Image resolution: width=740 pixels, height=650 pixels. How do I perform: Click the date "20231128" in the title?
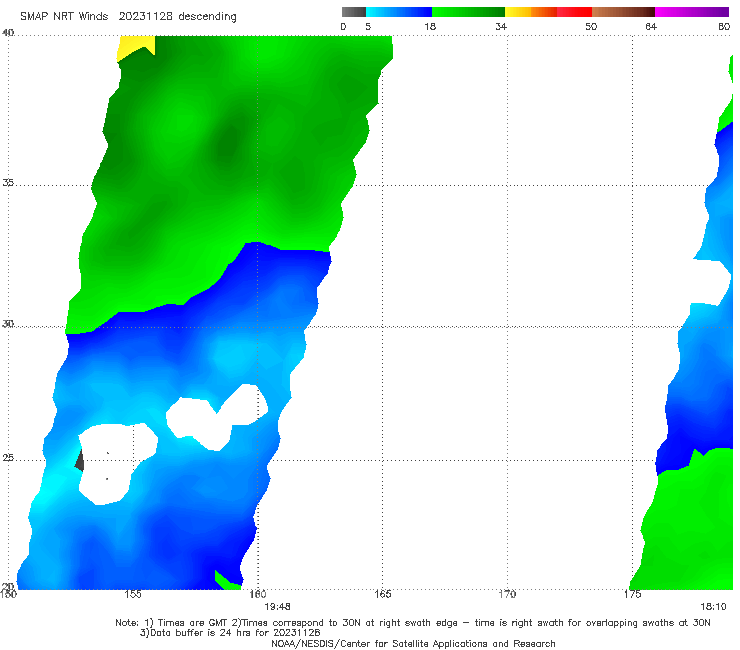[x=145, y=17]
